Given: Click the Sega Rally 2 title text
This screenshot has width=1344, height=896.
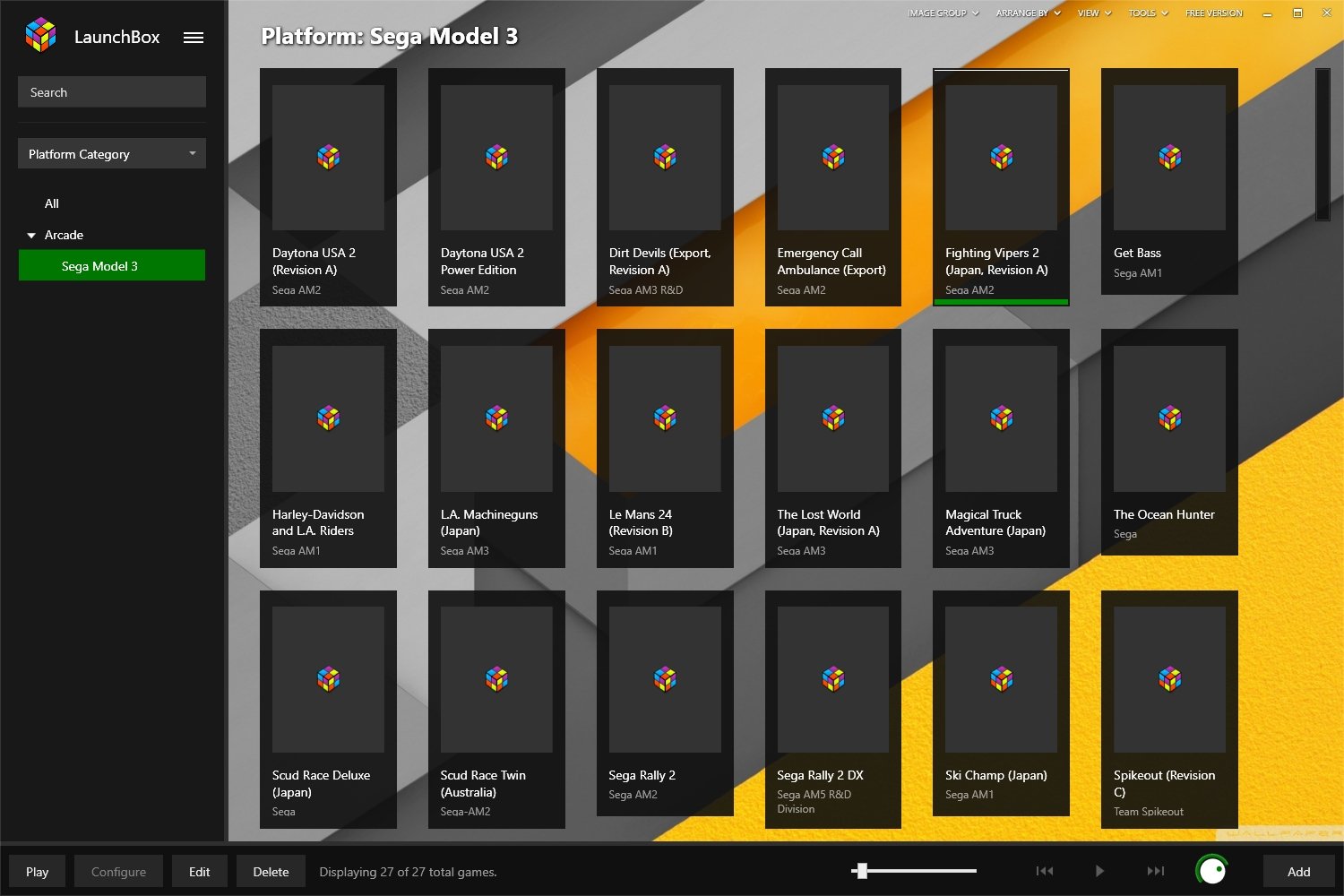Looking at the screenshot, I should point(642,775).
